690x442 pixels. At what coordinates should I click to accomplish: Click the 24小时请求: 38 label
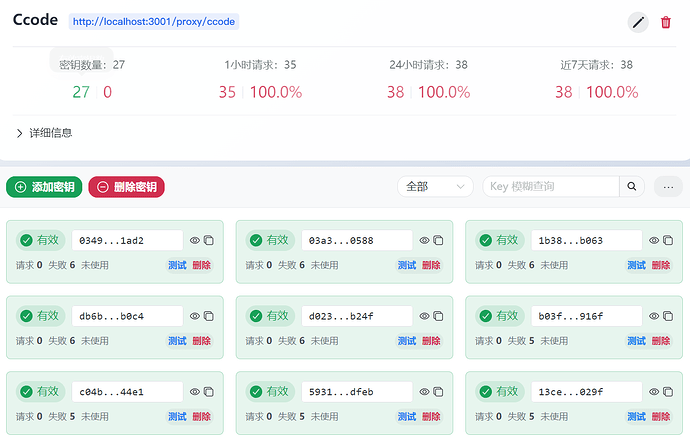[x=428, y=65]
